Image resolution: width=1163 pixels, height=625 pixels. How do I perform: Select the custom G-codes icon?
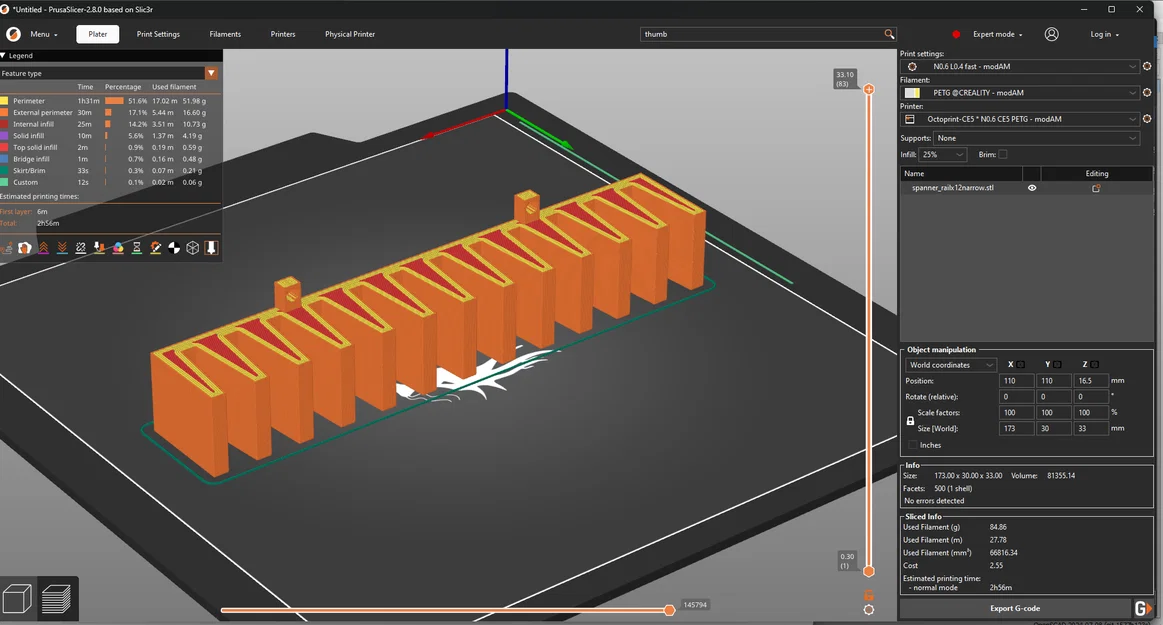(x=155, y=247)
